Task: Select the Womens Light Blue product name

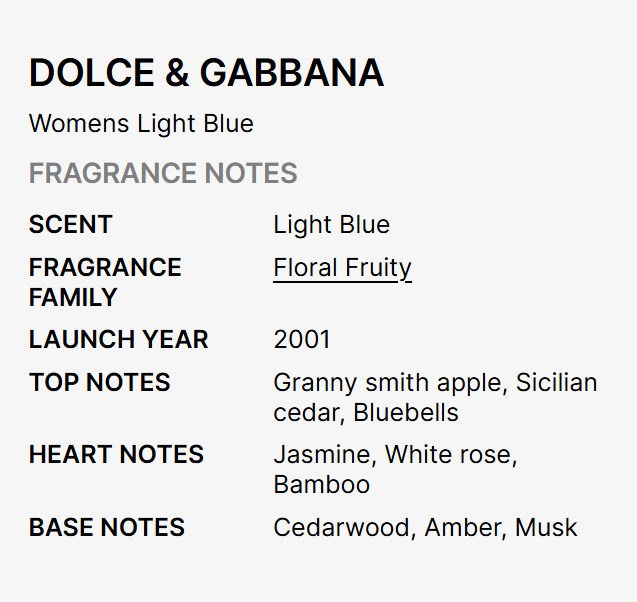Action: click(x=141, y=124)
